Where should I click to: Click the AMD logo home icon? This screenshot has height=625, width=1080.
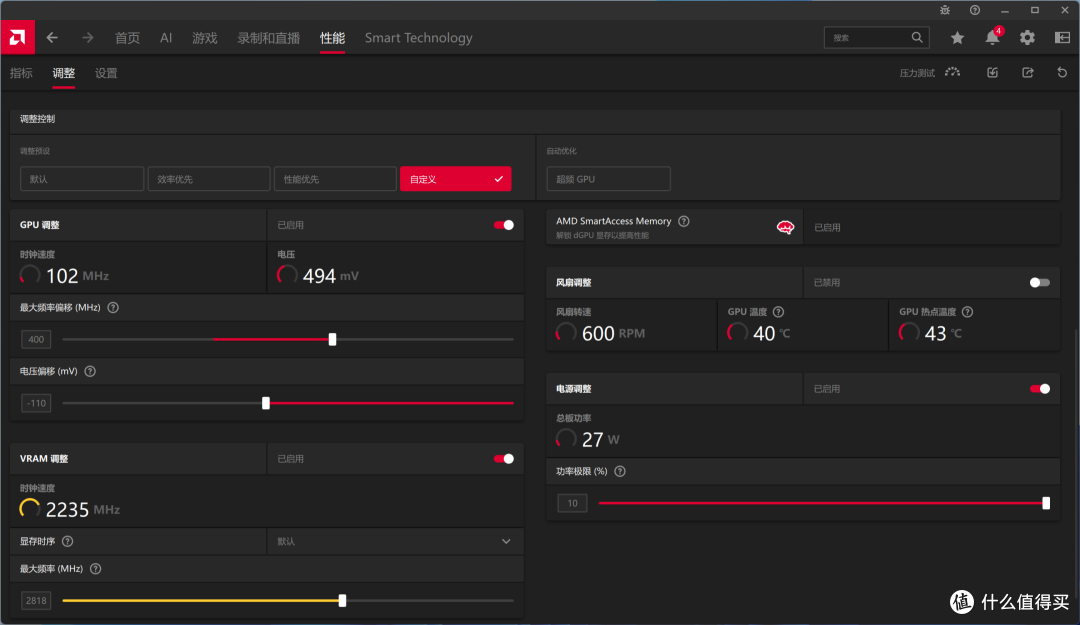pyautogui.click(x=17, y=37)
